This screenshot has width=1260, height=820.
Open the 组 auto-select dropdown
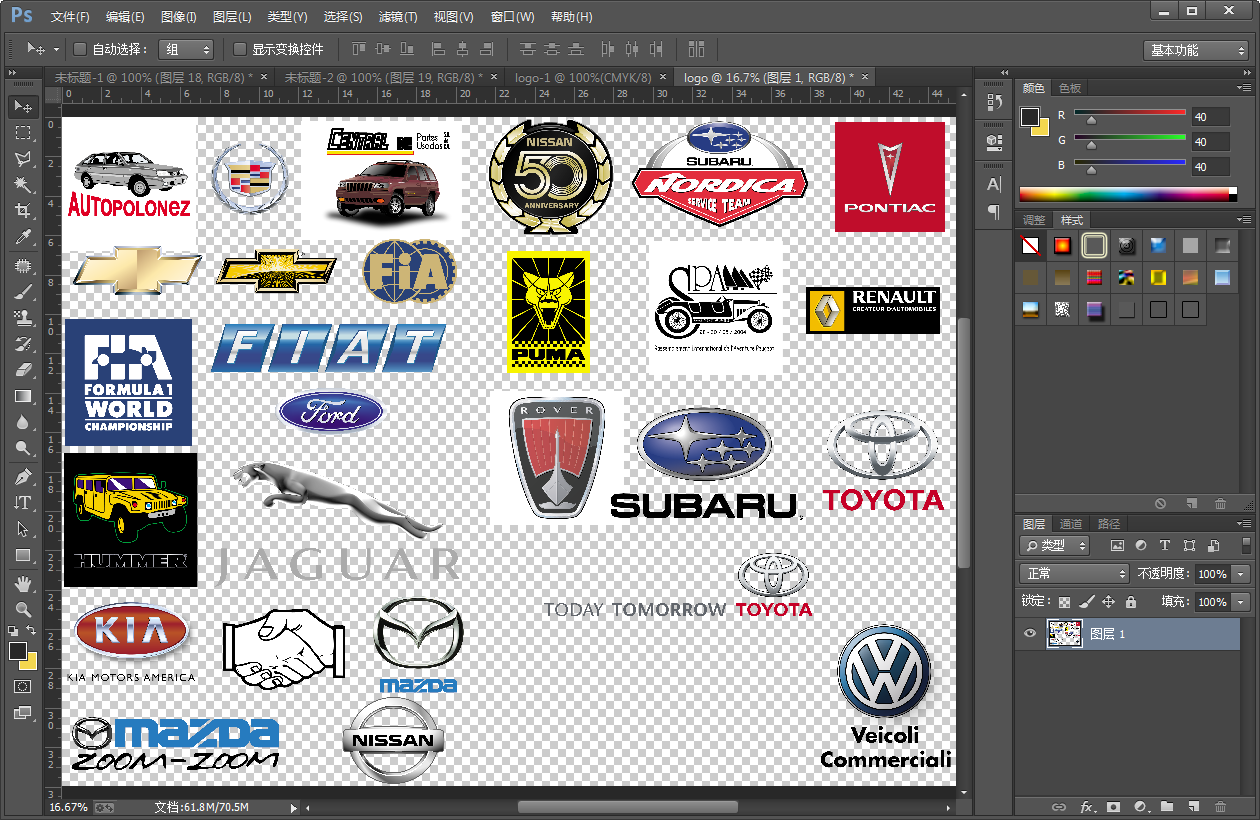[187, 49]
